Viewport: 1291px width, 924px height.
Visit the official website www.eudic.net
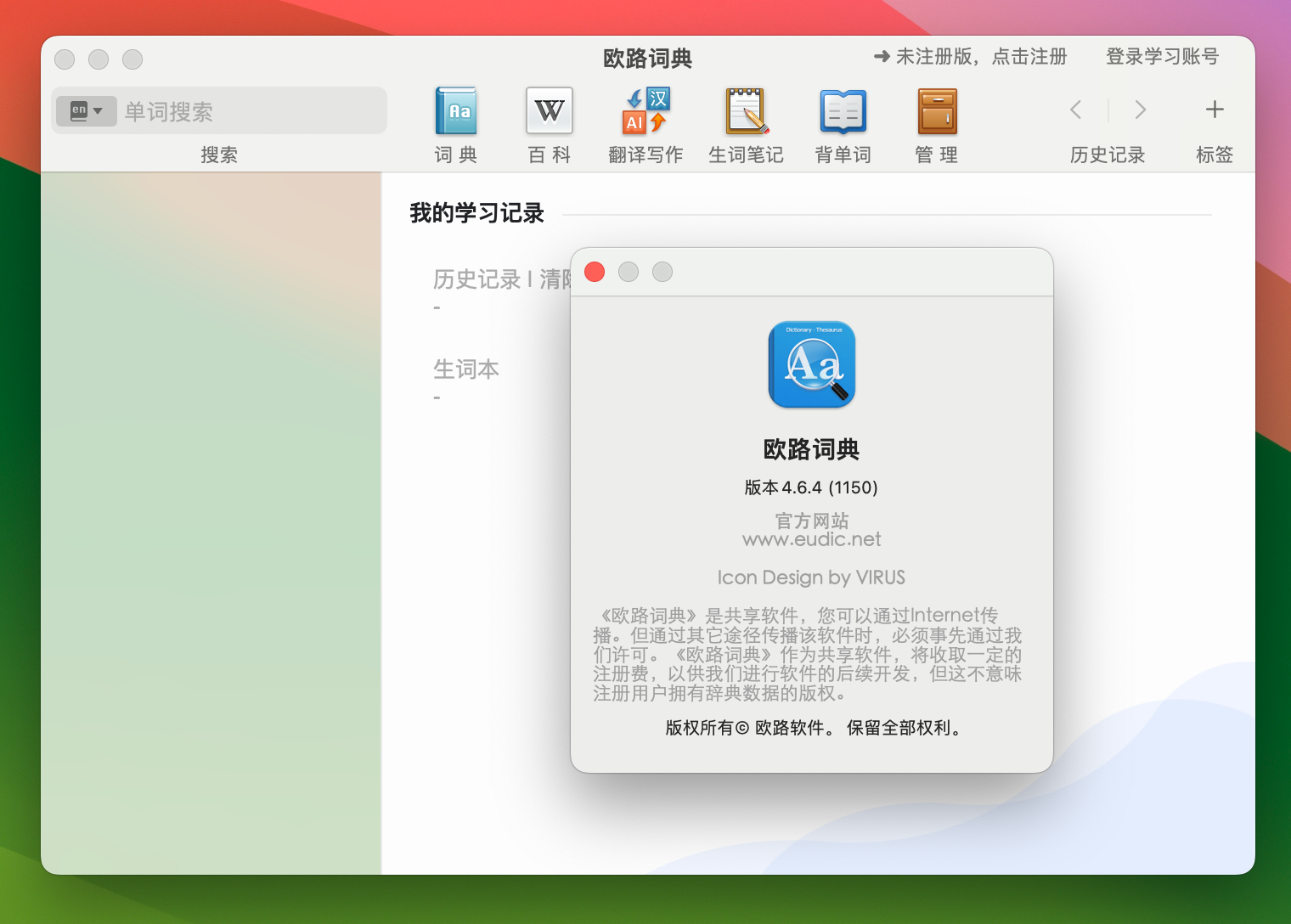(811, 538)
